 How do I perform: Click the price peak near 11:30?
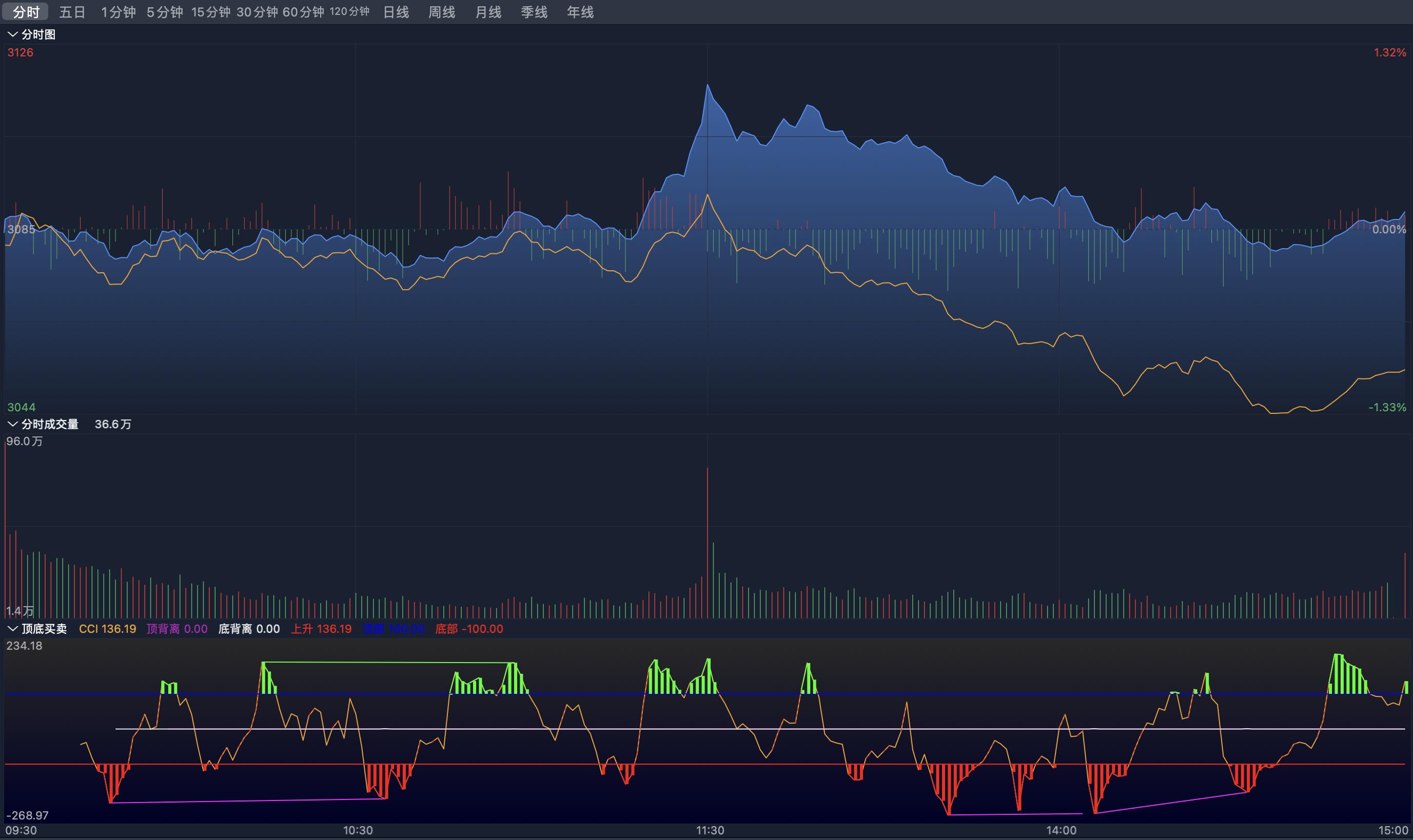708,85
